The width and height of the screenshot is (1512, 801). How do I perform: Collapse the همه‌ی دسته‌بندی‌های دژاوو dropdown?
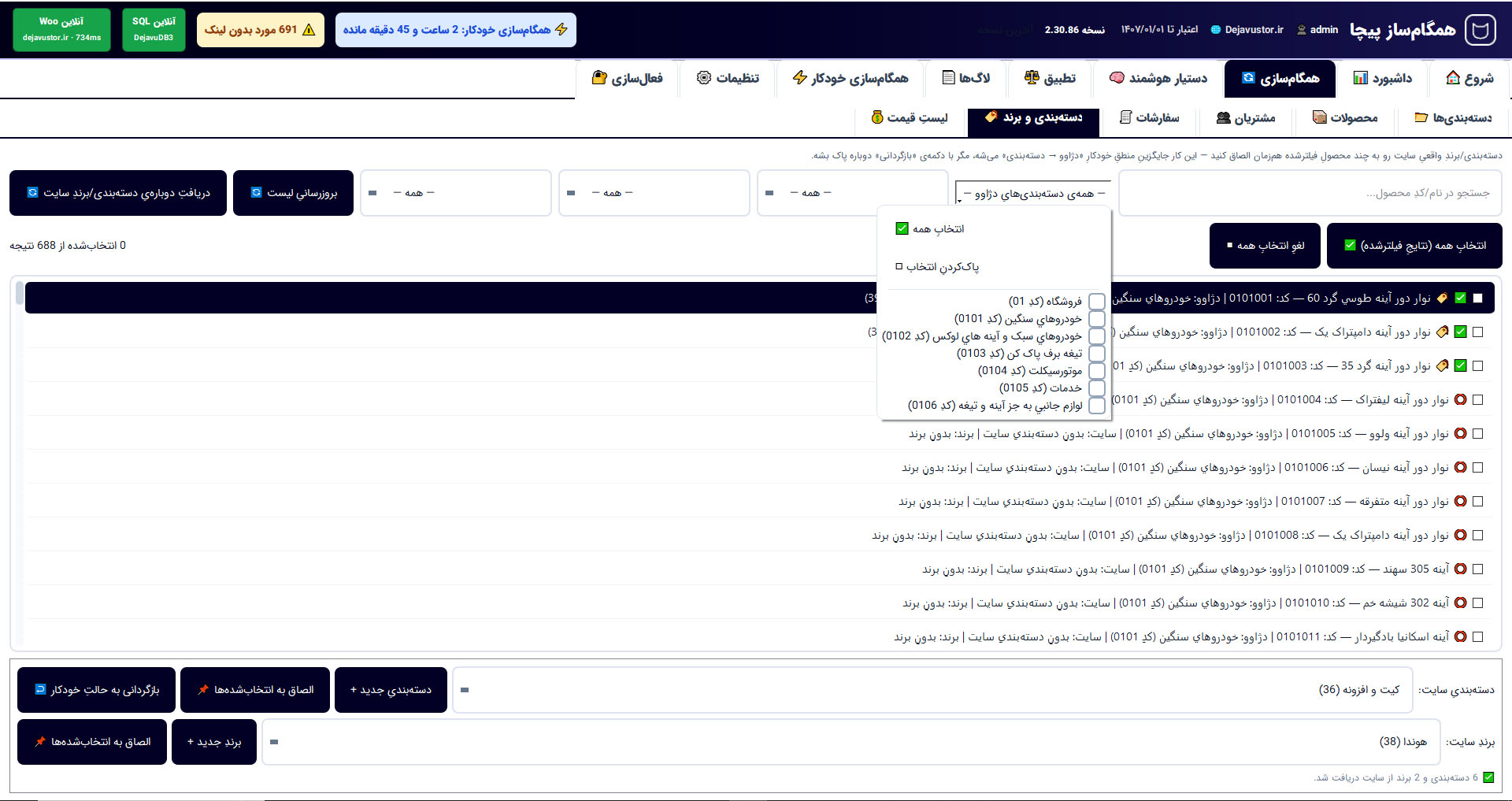pyautogui.click(x=1032, y=193)
